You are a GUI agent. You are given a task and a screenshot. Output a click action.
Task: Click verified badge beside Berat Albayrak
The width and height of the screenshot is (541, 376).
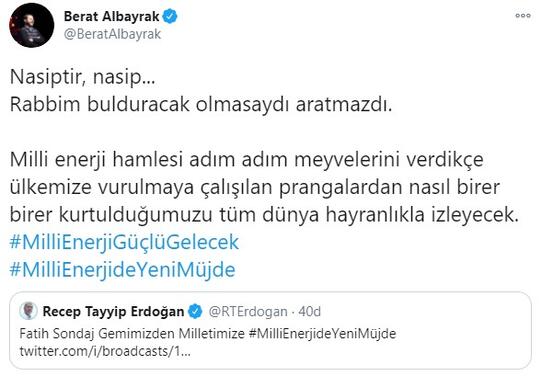pos(170,16)
